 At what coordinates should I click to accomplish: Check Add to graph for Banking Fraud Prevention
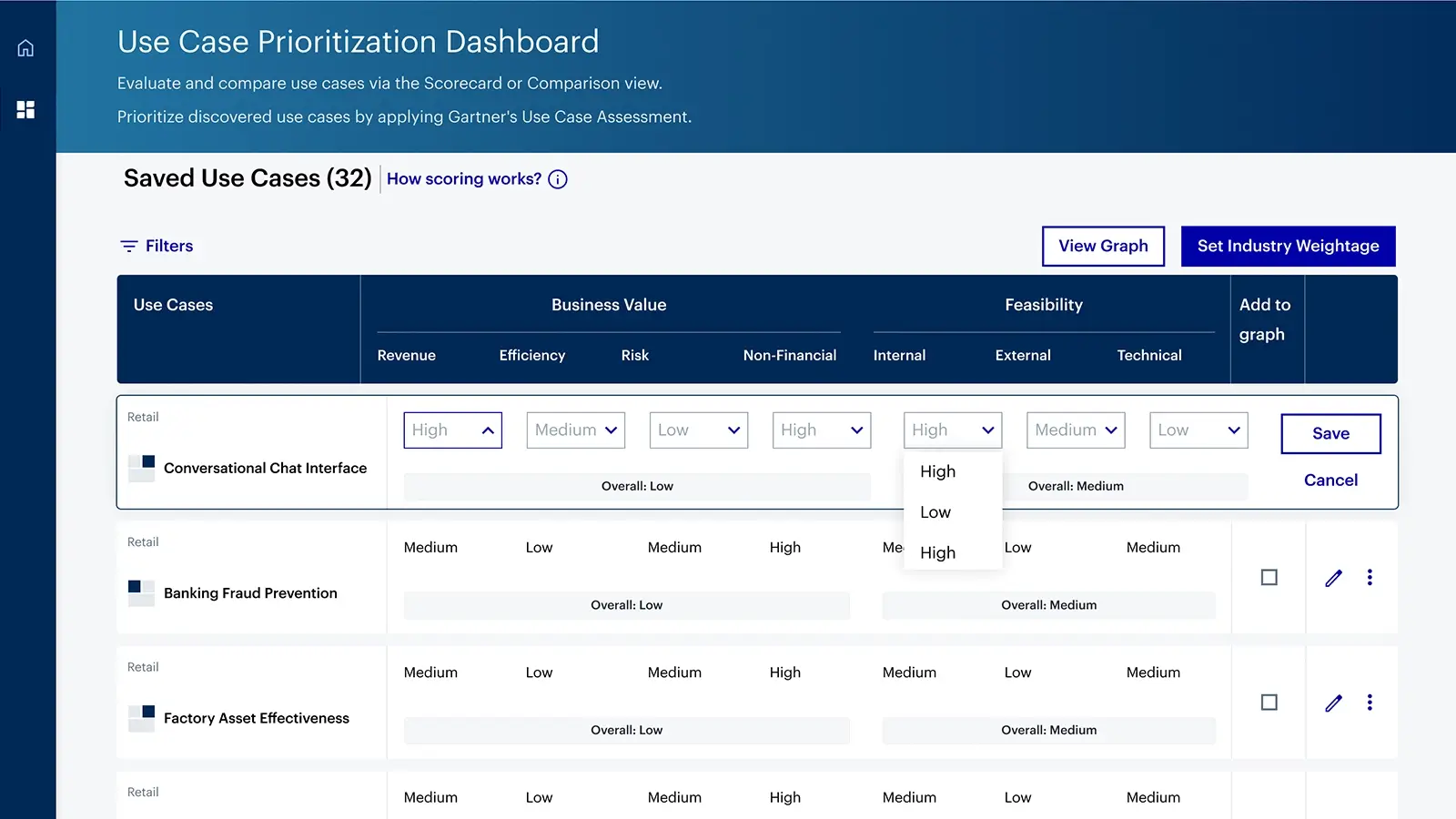click(1269, 577)
